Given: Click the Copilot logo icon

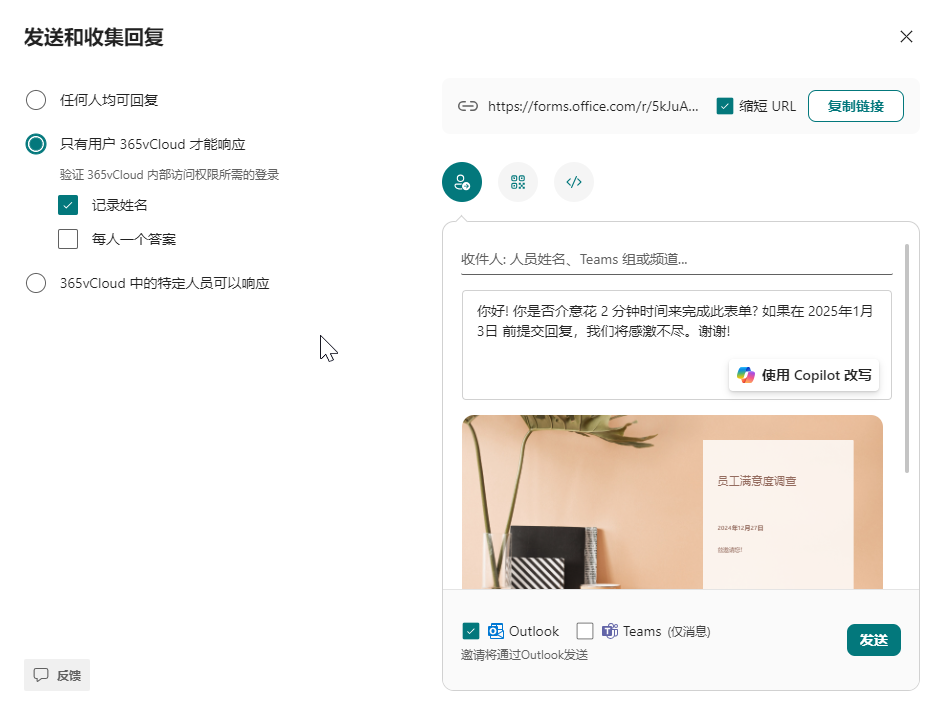Looking at the screenshot, I should coord(745,375).
